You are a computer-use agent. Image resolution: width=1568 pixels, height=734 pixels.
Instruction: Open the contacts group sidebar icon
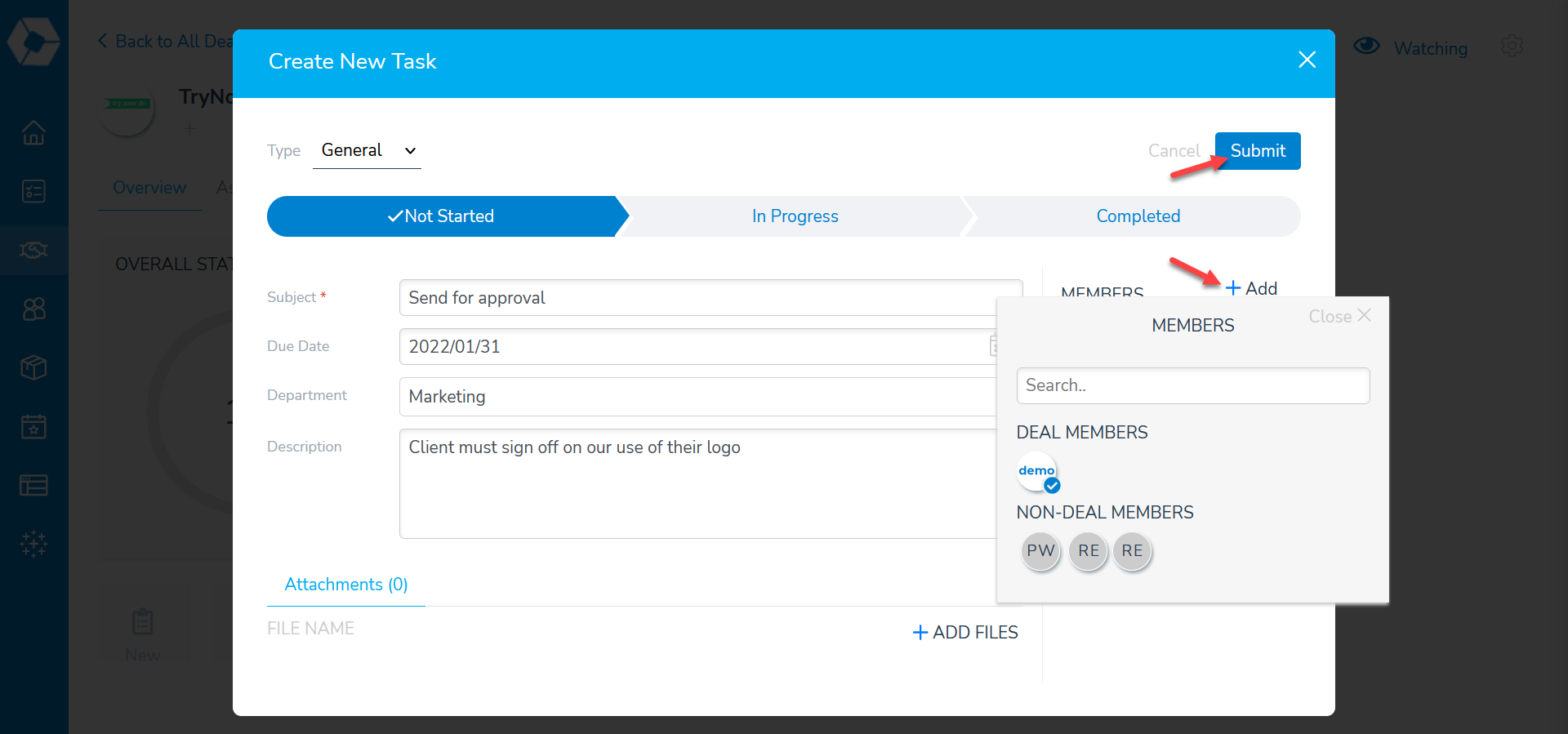coord(33,309)
